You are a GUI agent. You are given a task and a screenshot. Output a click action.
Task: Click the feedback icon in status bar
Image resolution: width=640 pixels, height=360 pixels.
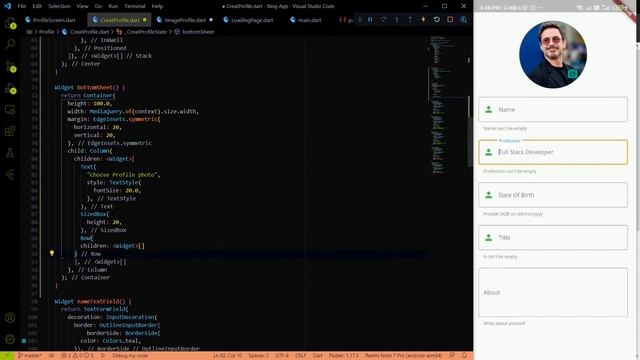pyautogui.click(x=452, y=356)
